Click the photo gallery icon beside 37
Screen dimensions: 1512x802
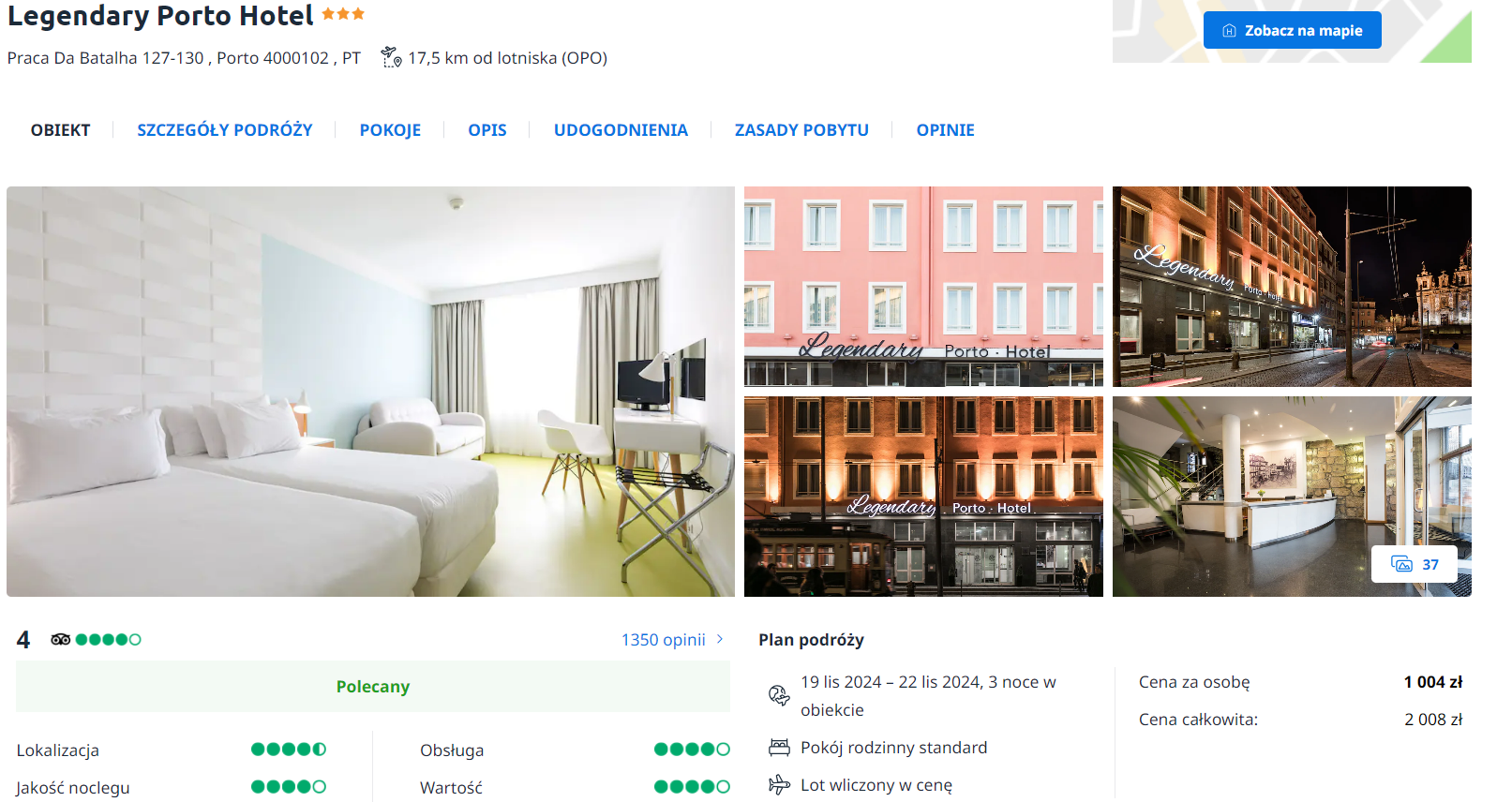click(x=1401, y=564)
